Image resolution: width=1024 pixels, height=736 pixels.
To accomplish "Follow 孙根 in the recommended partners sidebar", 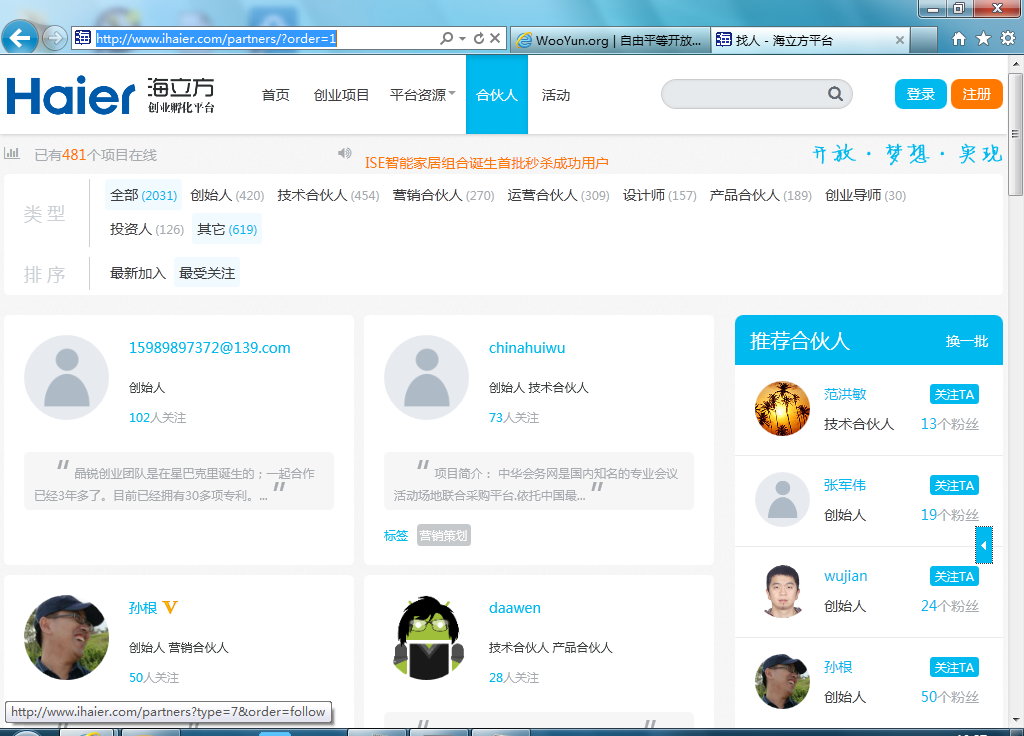I will click(954, 667).
